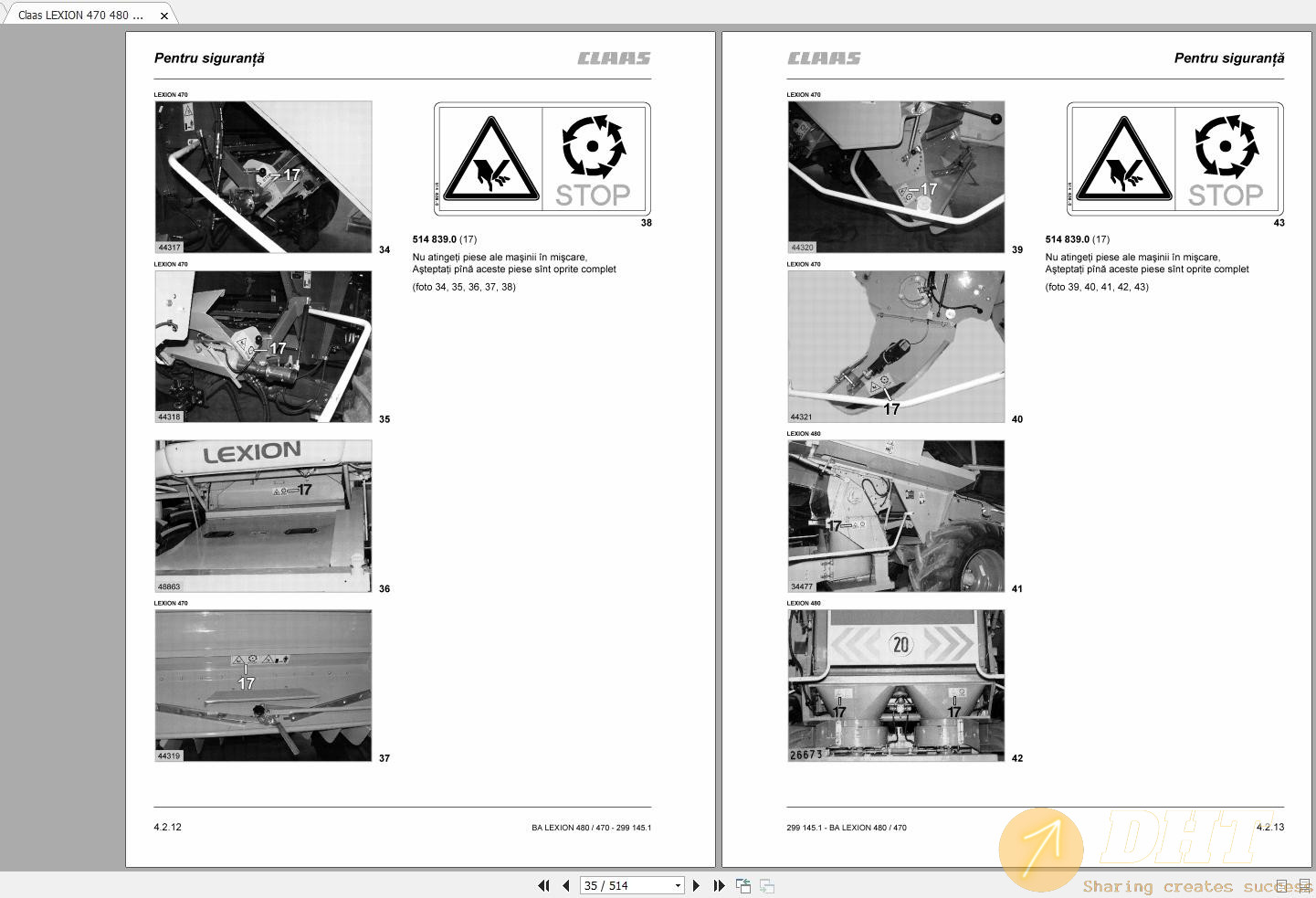Image resolution: width=1316 pixels, height=898 pixels.
Task: Click the CLAAS logo on the right page
Action: coord(824,58)
